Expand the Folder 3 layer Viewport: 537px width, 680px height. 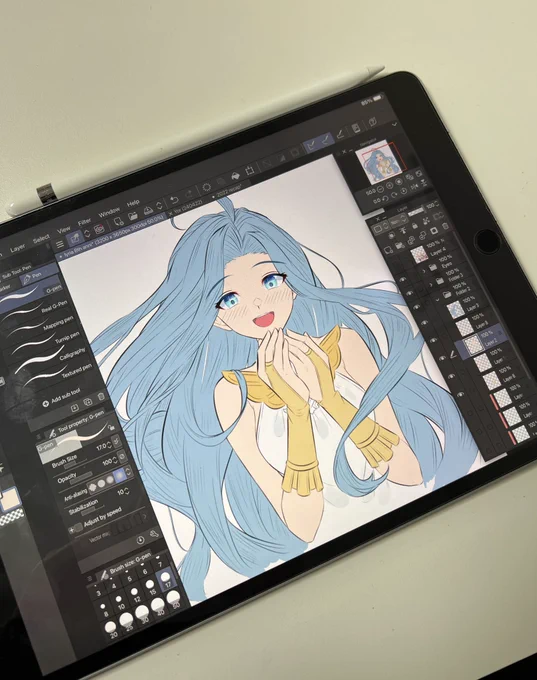tap(431, 284)
